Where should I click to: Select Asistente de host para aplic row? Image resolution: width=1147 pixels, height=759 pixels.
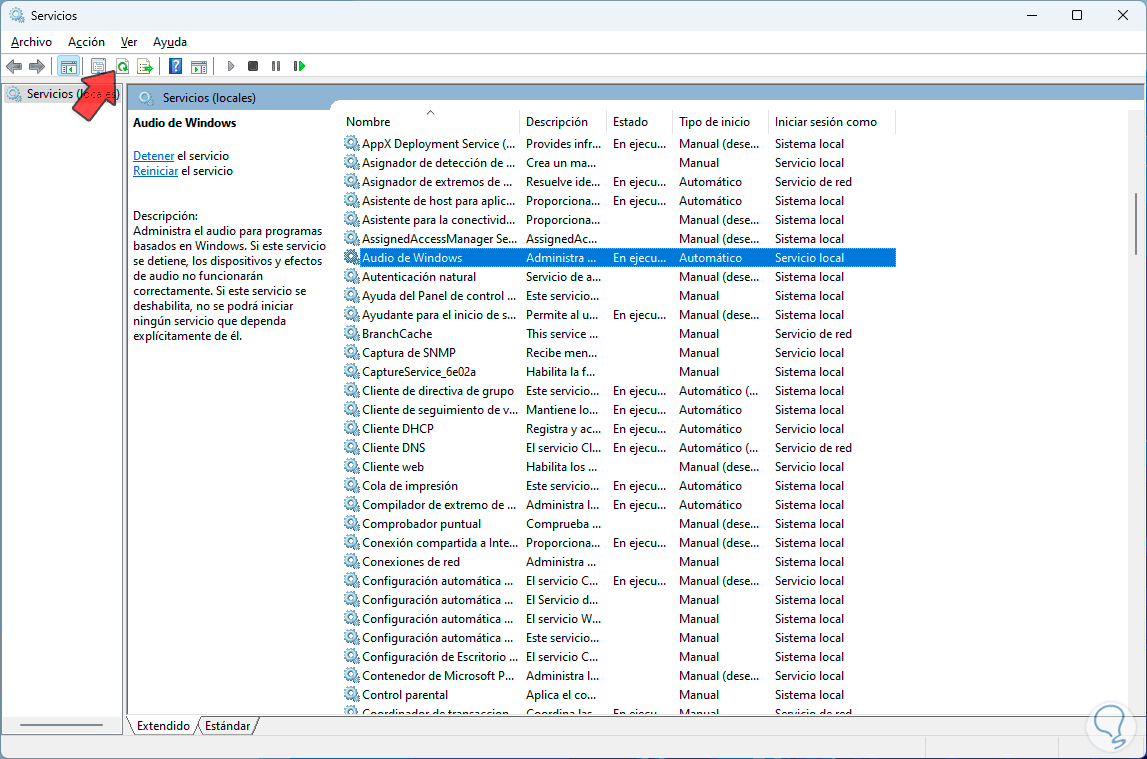619,201
